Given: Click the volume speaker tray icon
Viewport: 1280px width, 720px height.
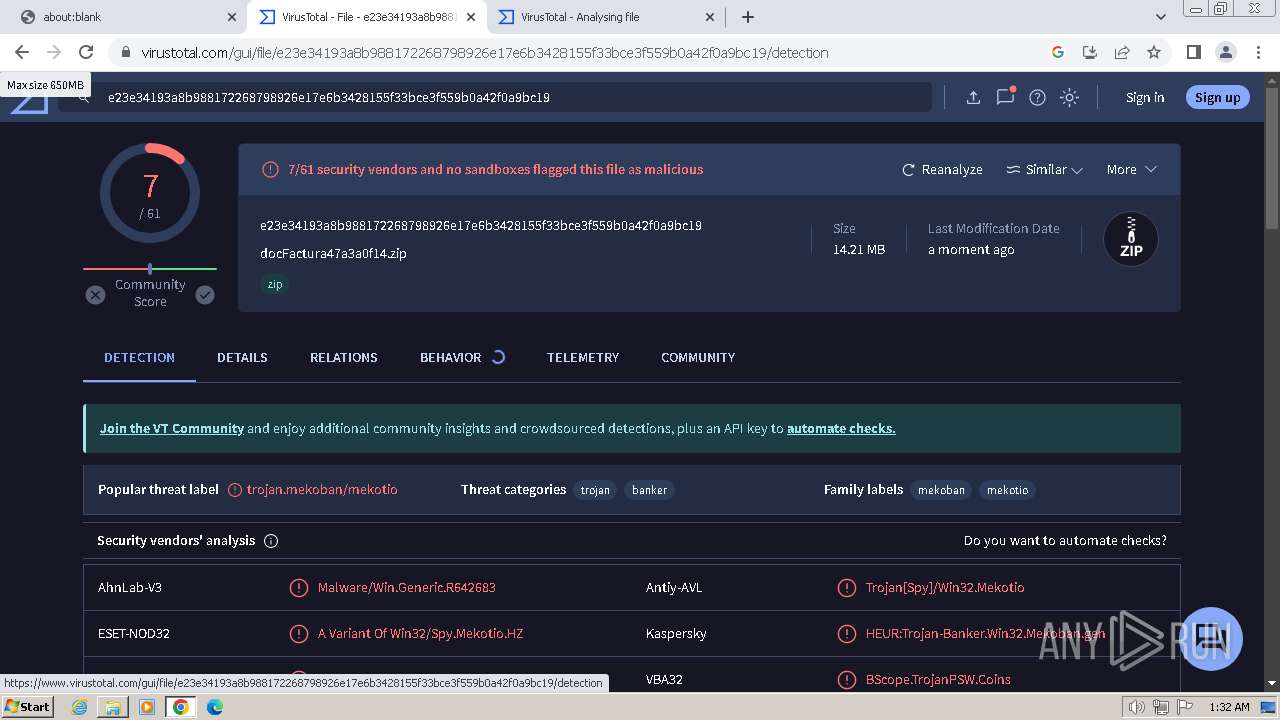Looking at the screenshot, I should pyautogui.click(x=1136, y=707).
